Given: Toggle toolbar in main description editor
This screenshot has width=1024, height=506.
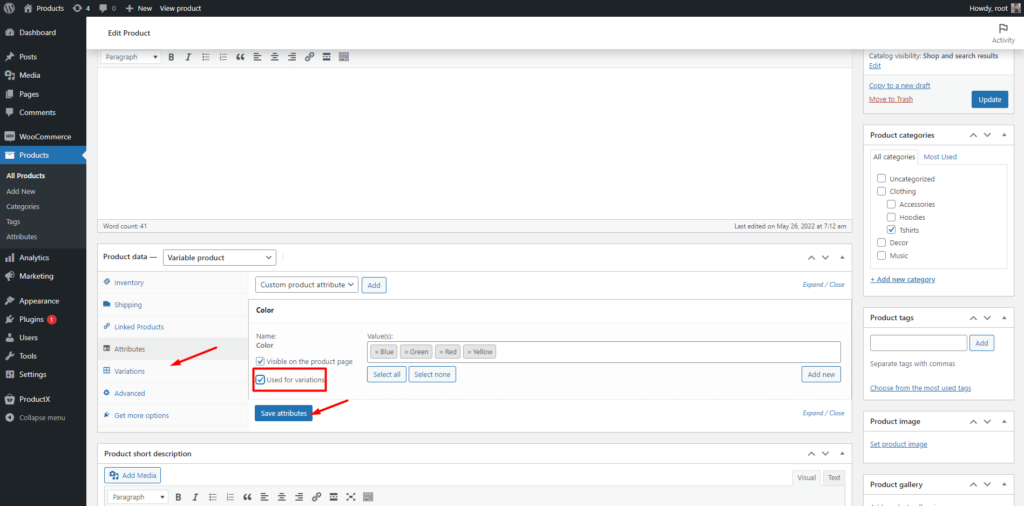Looking at the screenshot, I should coord(344,57).
